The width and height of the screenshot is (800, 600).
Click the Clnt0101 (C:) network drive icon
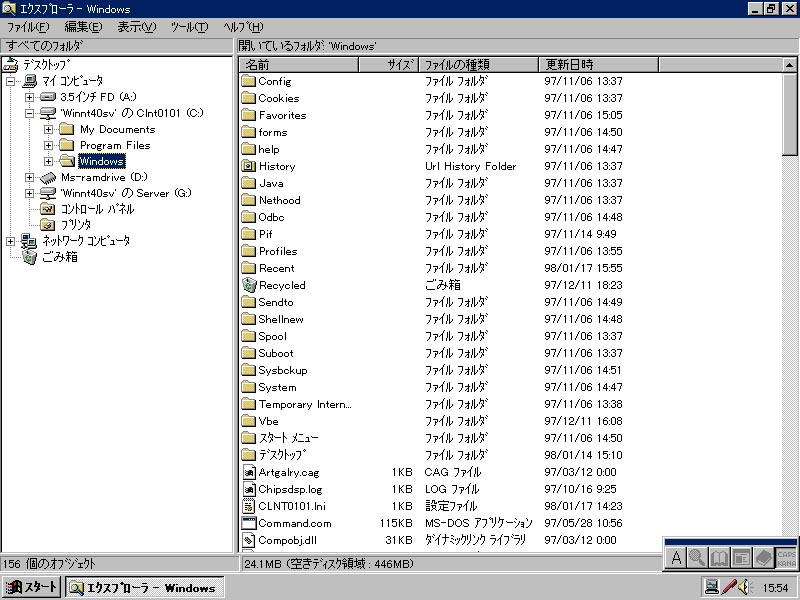point(47,113)
